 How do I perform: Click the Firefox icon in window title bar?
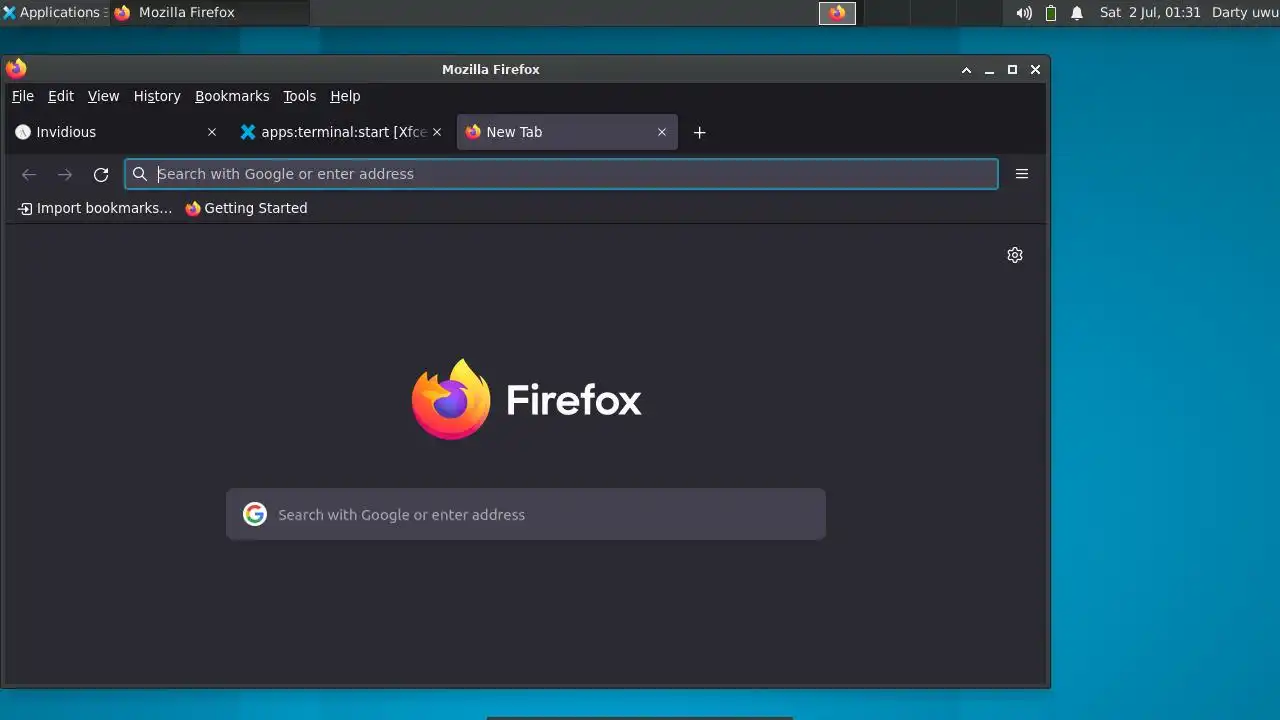coord(16,69)
